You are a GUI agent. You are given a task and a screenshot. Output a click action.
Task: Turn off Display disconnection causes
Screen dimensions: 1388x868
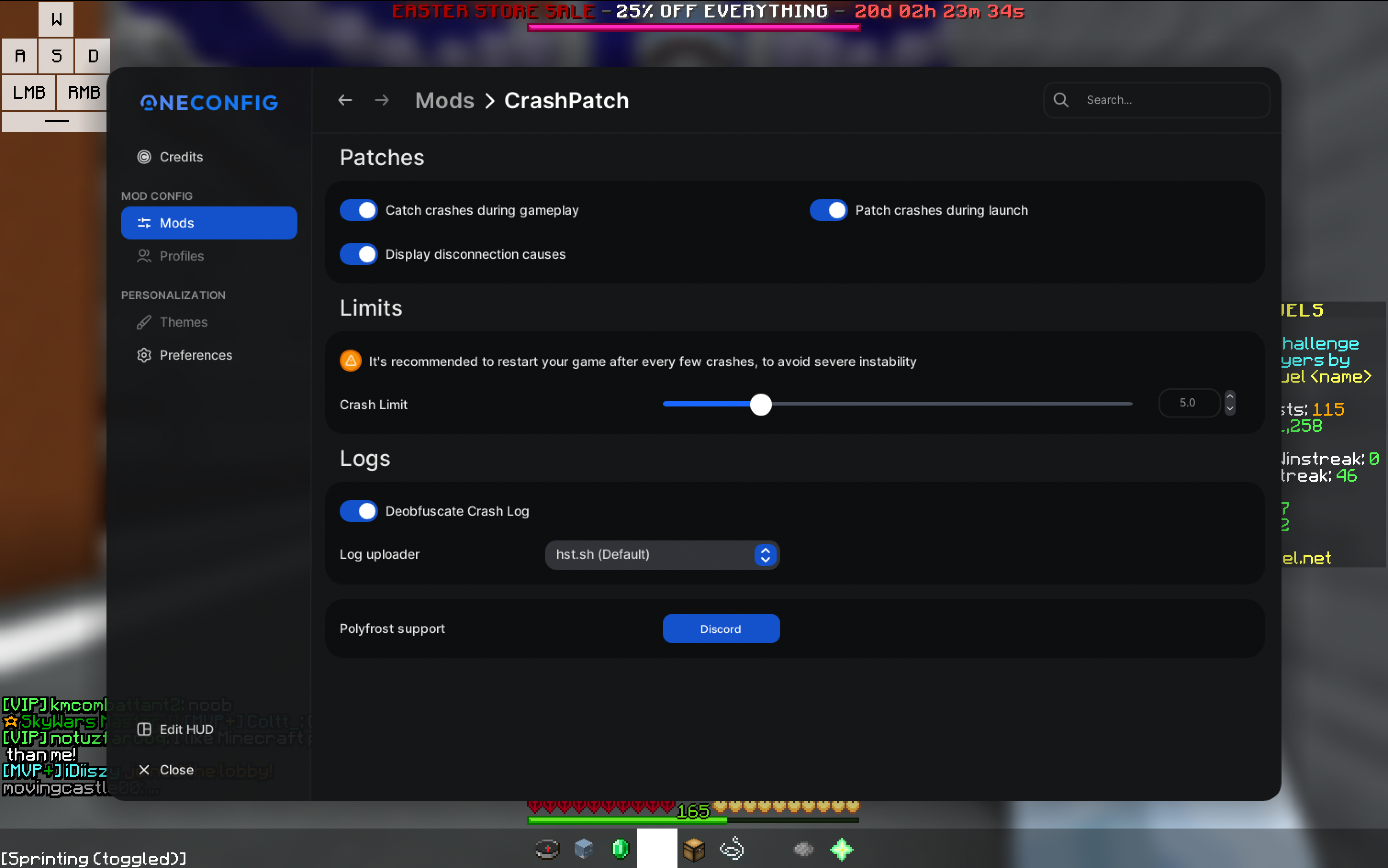(359, 254)
